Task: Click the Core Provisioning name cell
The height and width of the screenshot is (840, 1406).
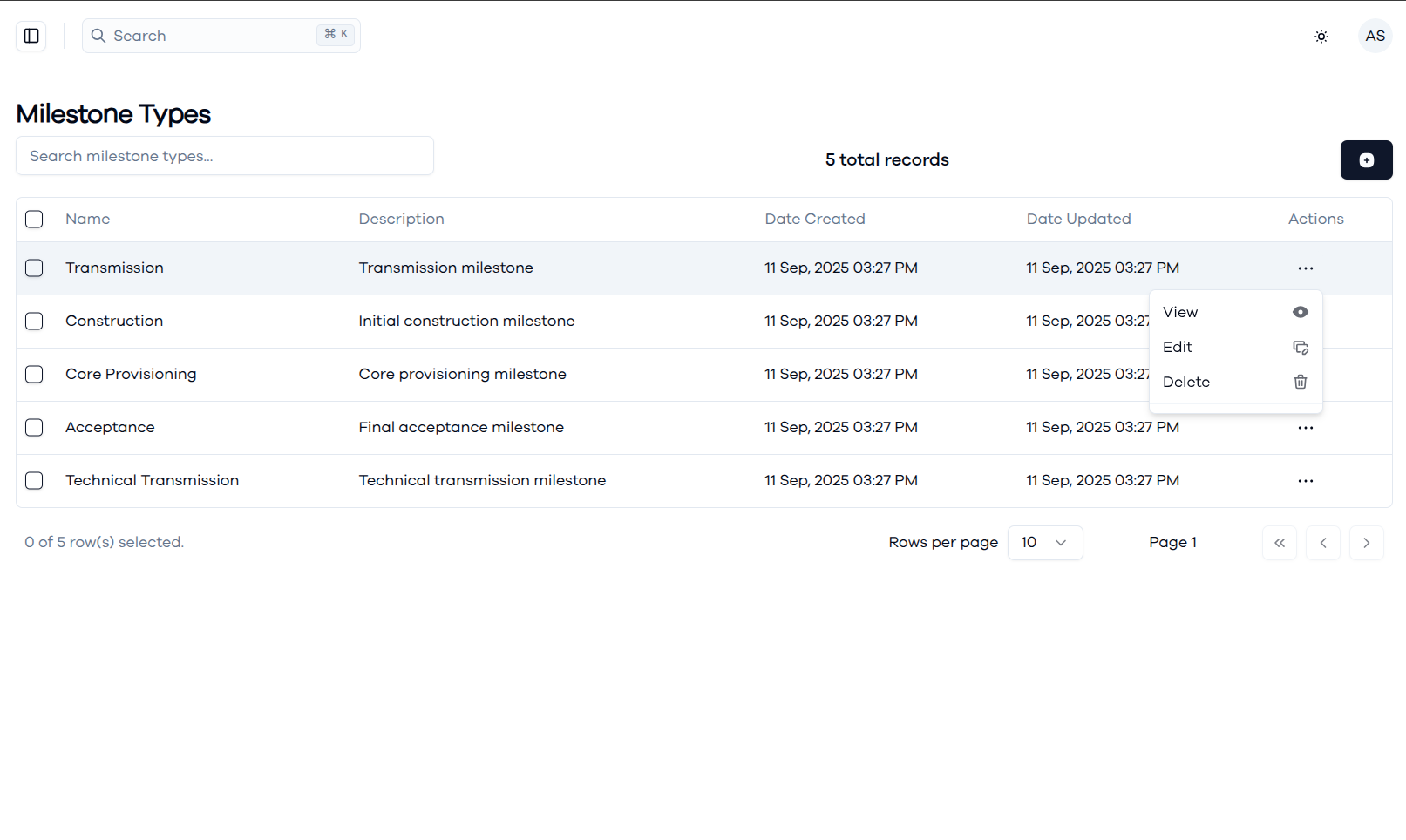Action: (131, 375)
